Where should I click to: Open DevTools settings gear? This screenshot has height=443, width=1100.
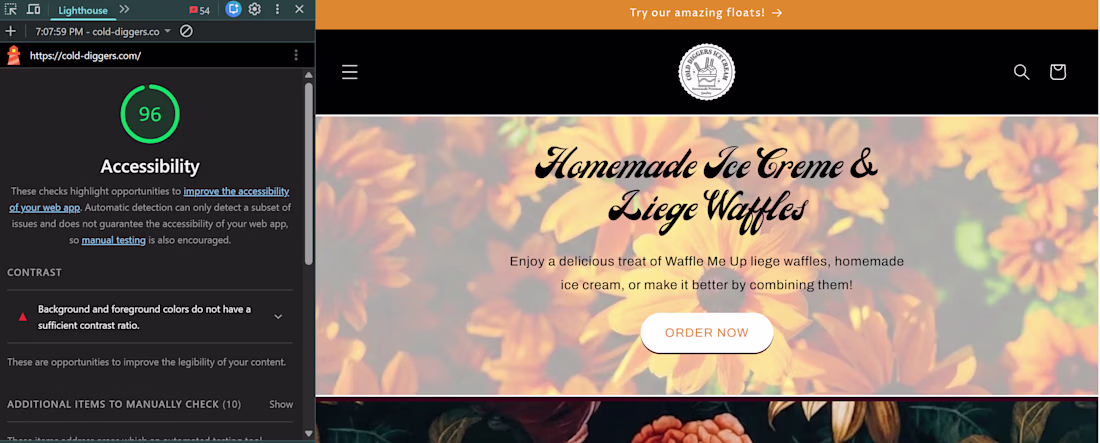tap(255, 10)
